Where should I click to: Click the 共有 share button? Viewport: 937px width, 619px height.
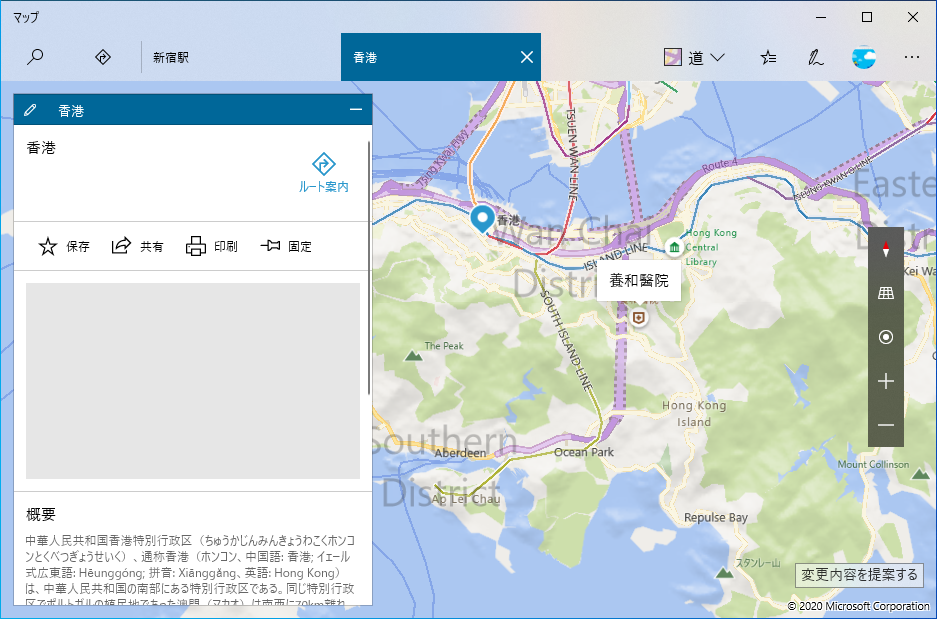[x=138, y=246]
